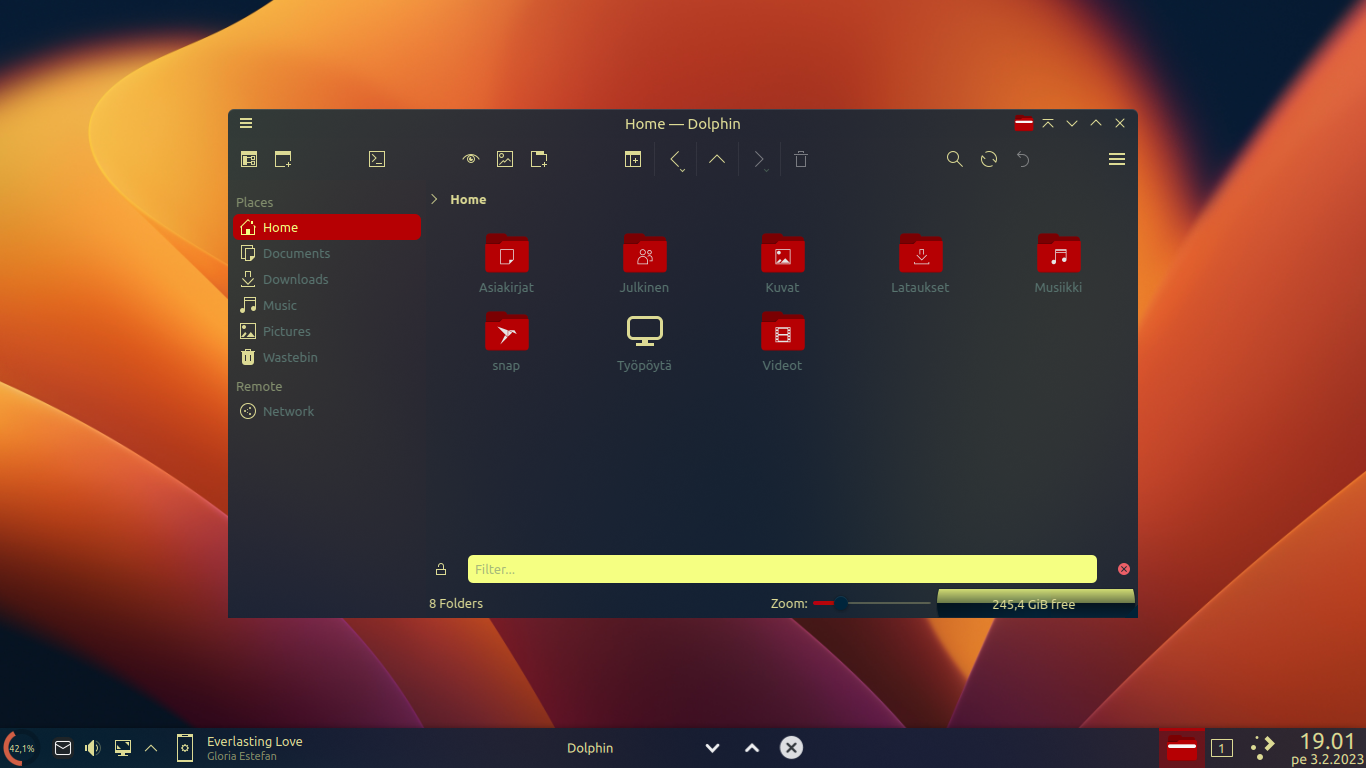Image resolution: width=1366 pixels, height=768 pixels.
Task: Open the mail icon in system tray
Action: pos(63,748)
